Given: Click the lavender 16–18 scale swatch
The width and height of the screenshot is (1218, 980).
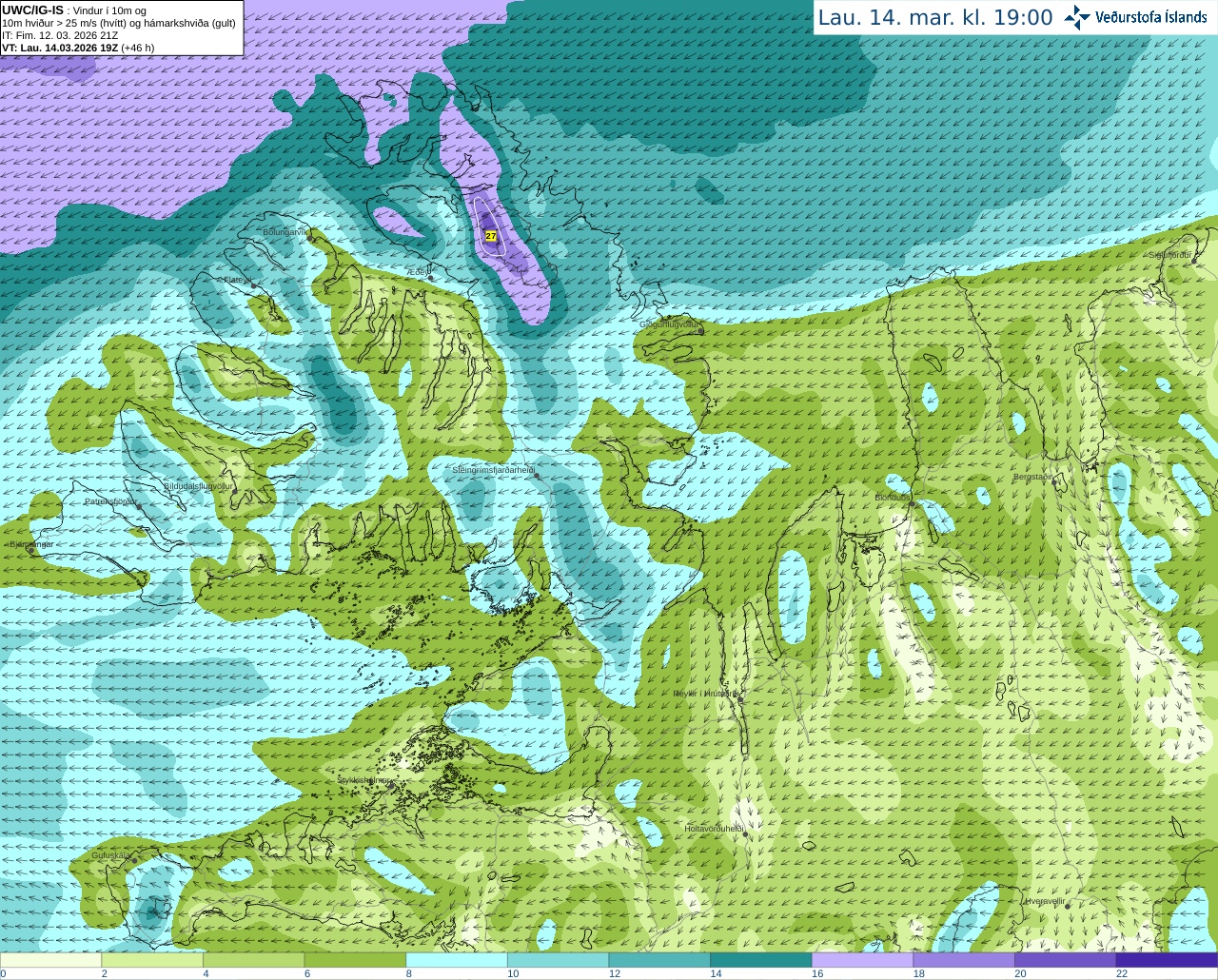Looking at the screenshot, I should coord(863,960).
